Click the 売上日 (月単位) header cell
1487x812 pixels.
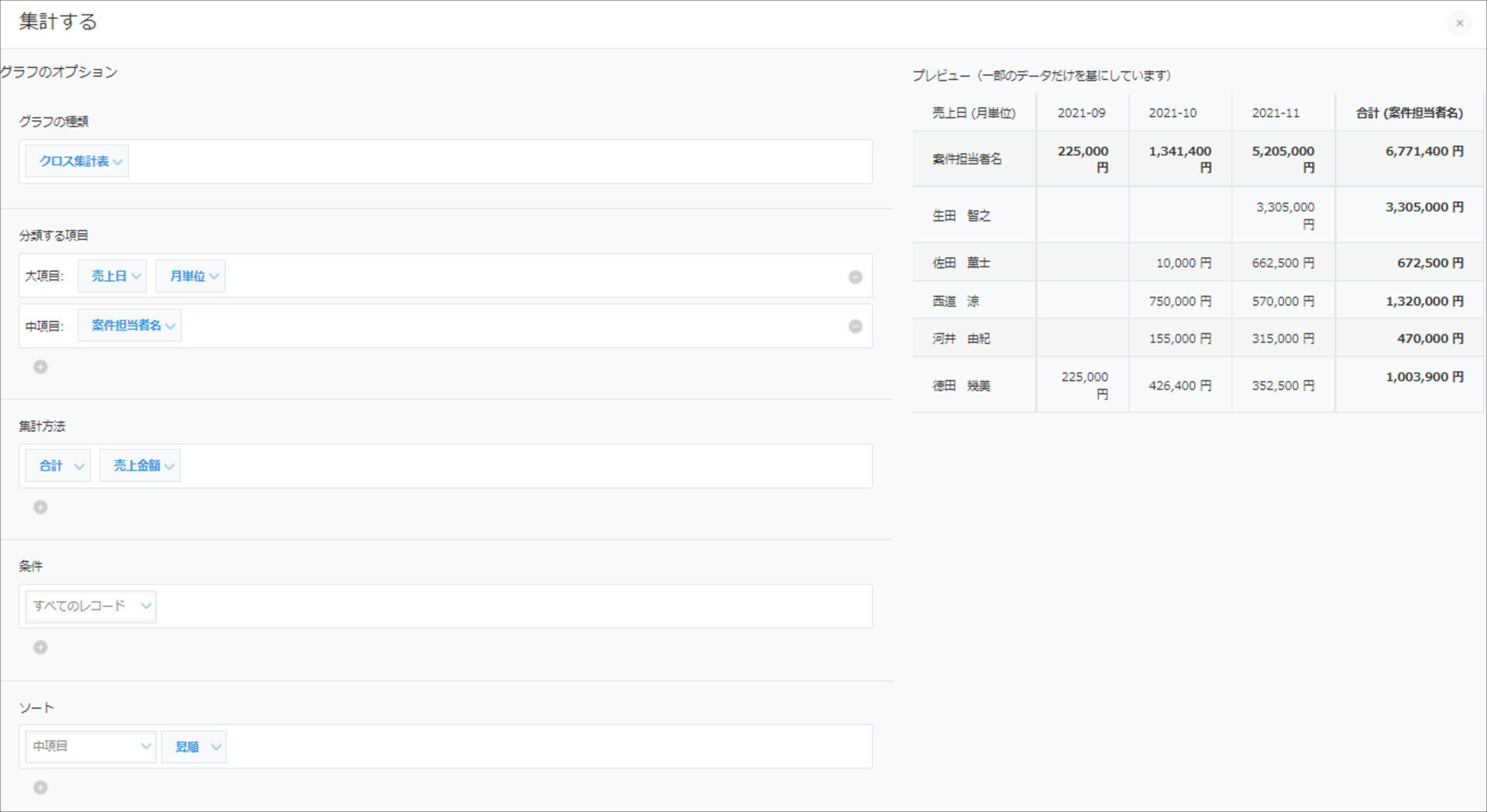point(974,112)
